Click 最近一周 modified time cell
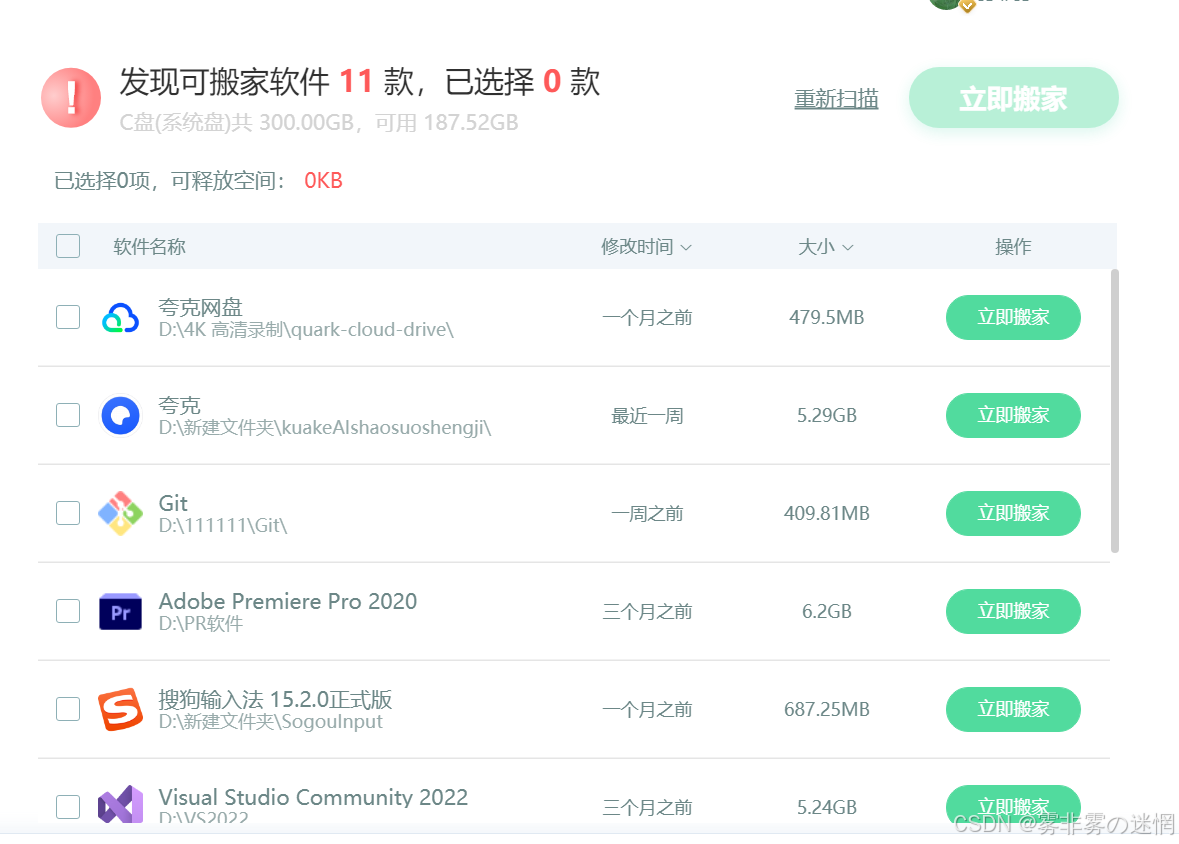Screen dimensions: 1179x844 point(647,416)
